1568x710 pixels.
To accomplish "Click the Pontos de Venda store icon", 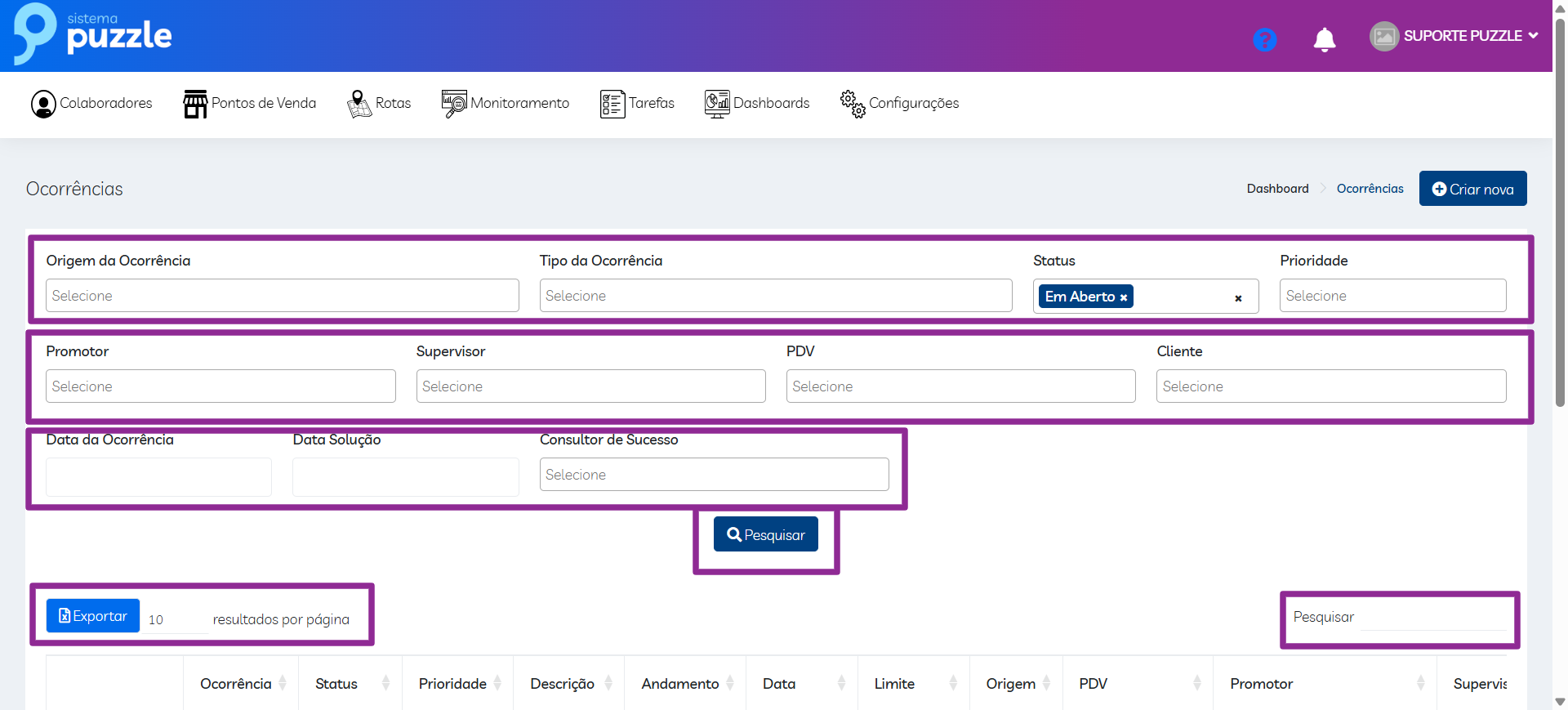I will 195,104.
